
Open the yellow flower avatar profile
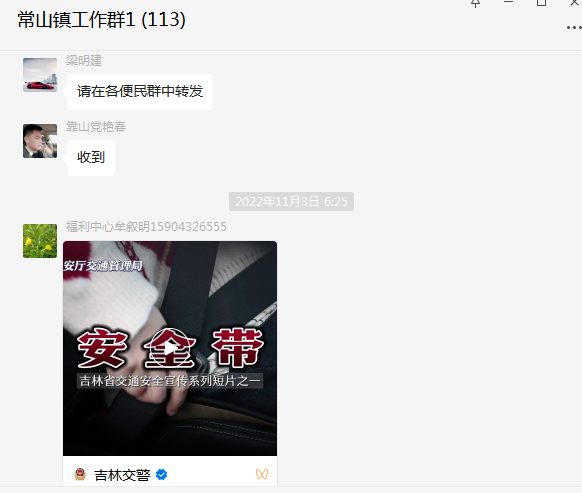coord(40,241)
